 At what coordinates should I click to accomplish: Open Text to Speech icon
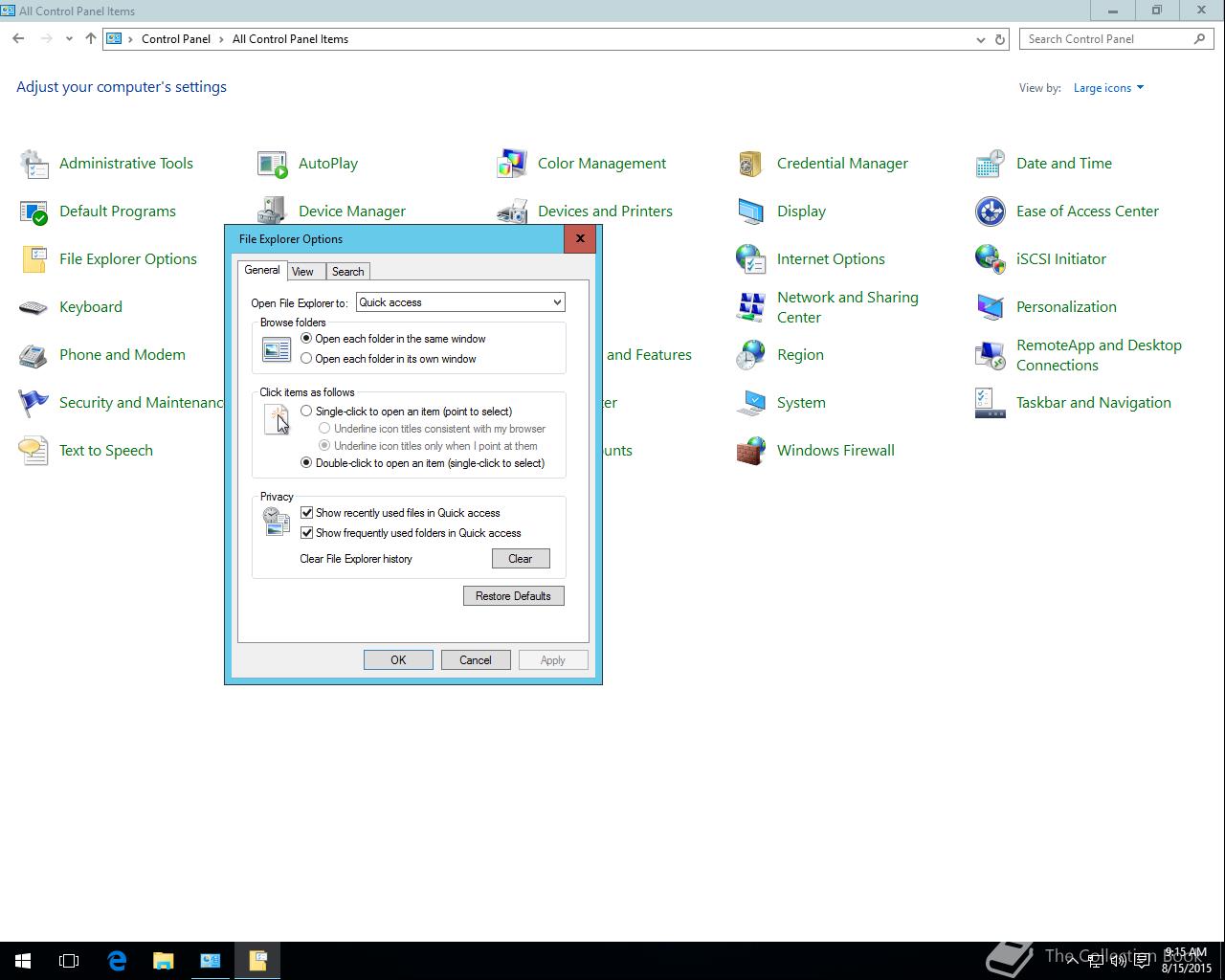pos(34,451)
